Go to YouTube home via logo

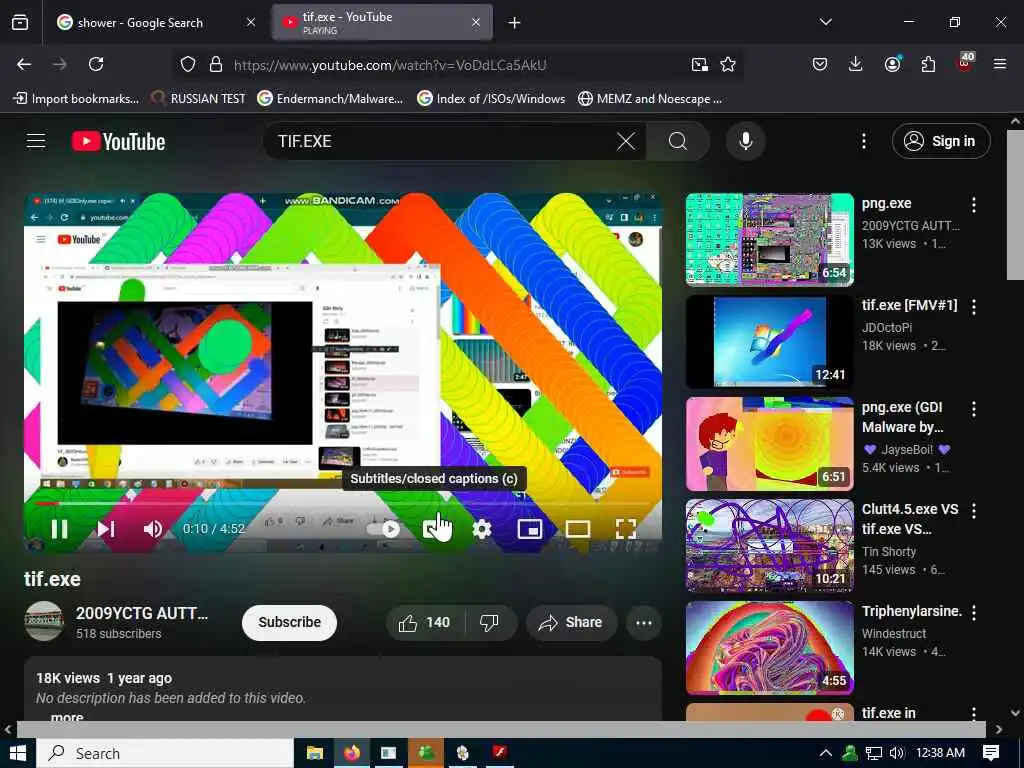118,141
